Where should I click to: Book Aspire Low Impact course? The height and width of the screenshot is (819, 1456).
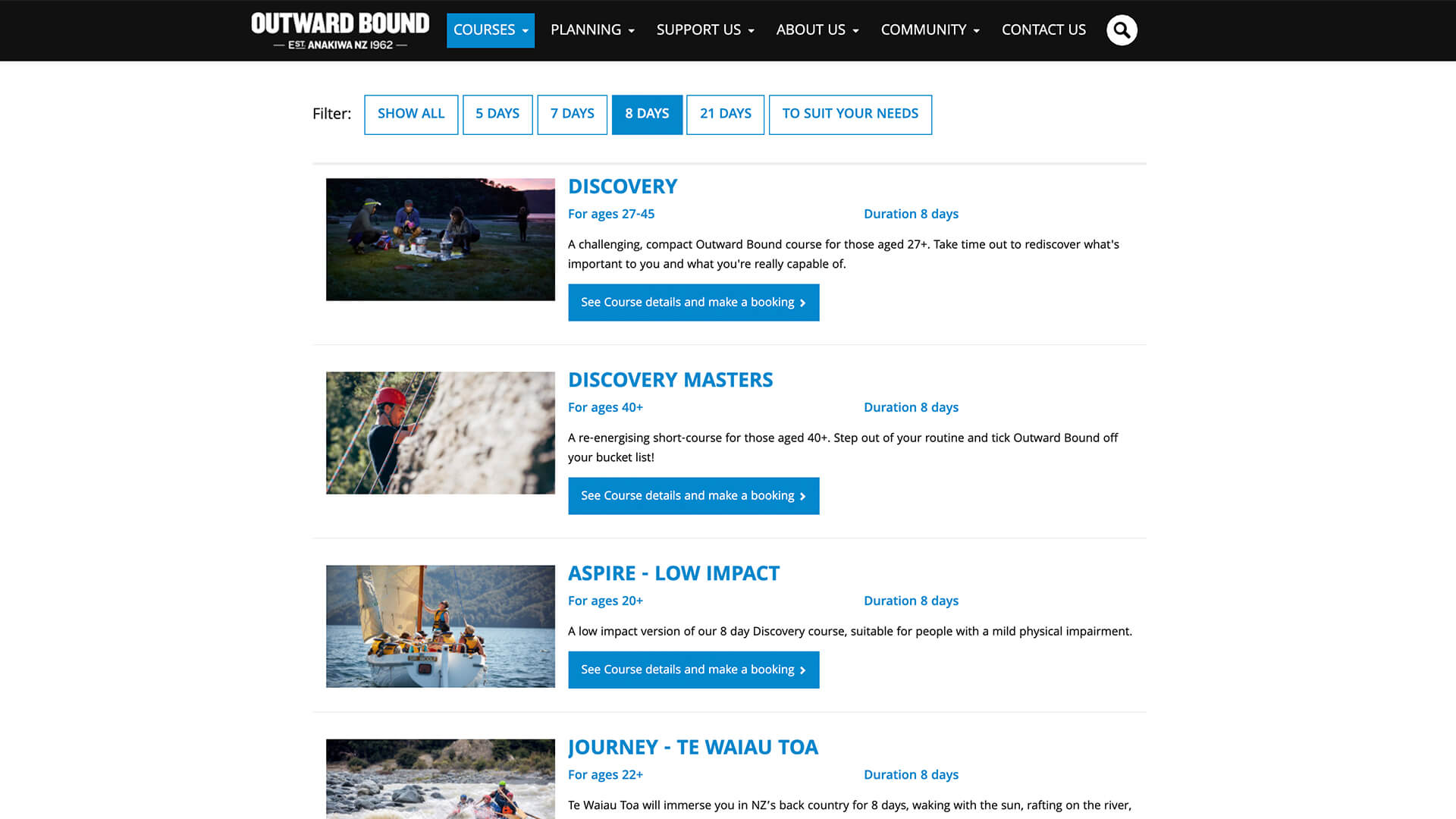tap(693, 669)
